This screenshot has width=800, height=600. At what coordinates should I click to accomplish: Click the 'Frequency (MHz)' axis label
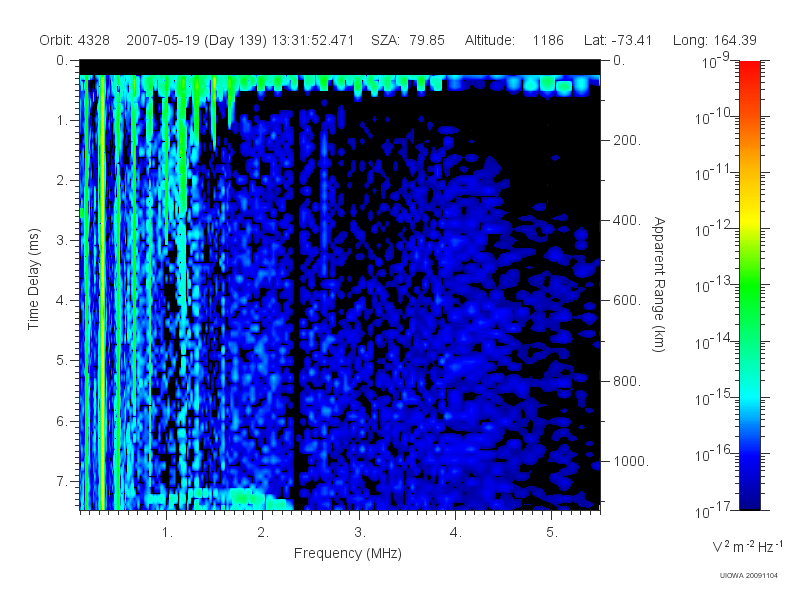coord(347,553)
